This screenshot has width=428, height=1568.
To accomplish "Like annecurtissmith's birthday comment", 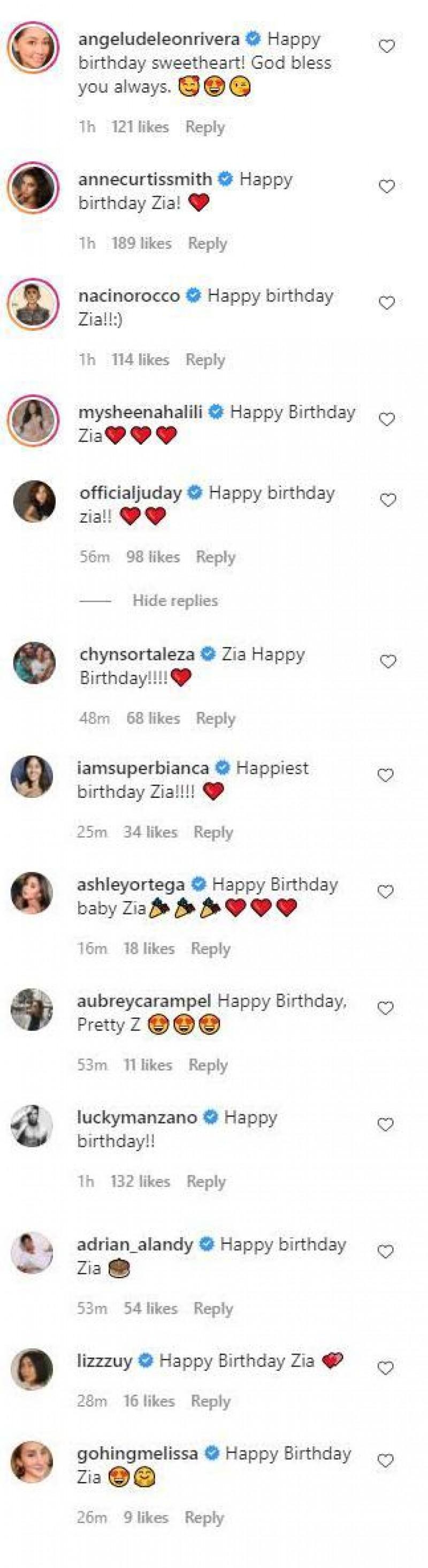I will [x=387, y=187].
